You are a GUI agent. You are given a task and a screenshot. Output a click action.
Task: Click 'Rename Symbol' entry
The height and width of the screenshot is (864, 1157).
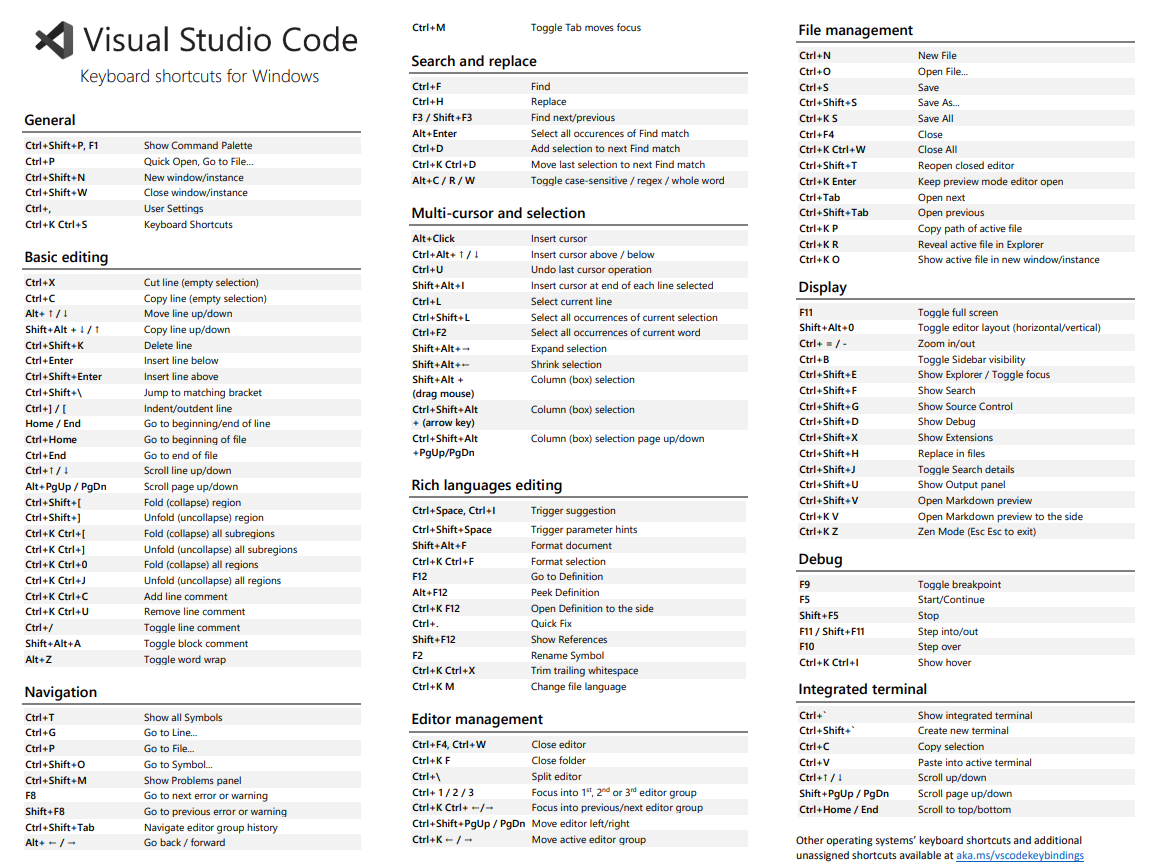(x=567, y=655)
